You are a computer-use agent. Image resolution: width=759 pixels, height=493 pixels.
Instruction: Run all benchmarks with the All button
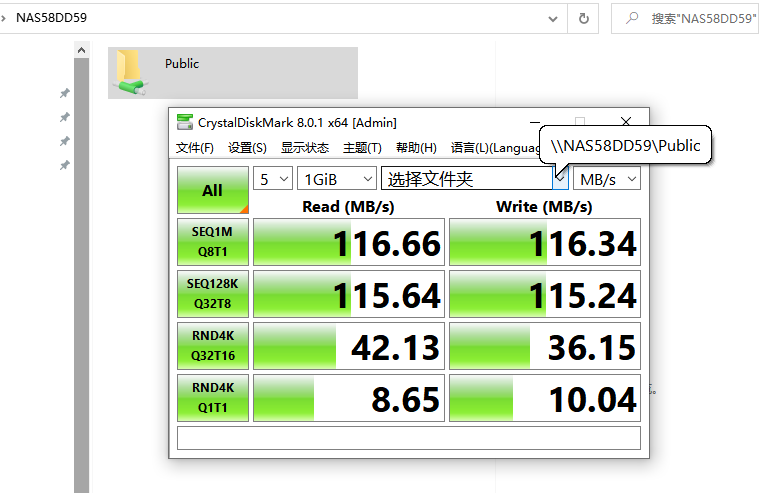click(213, 190)
